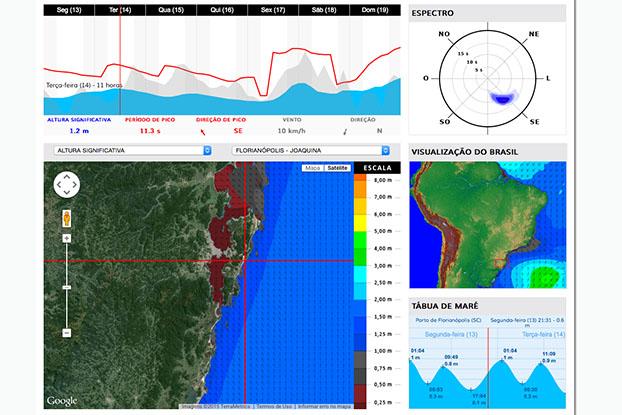Select the Seg (13) day tab
The width and height of the screenshot is (622, 415).
[x=69, y=10]
